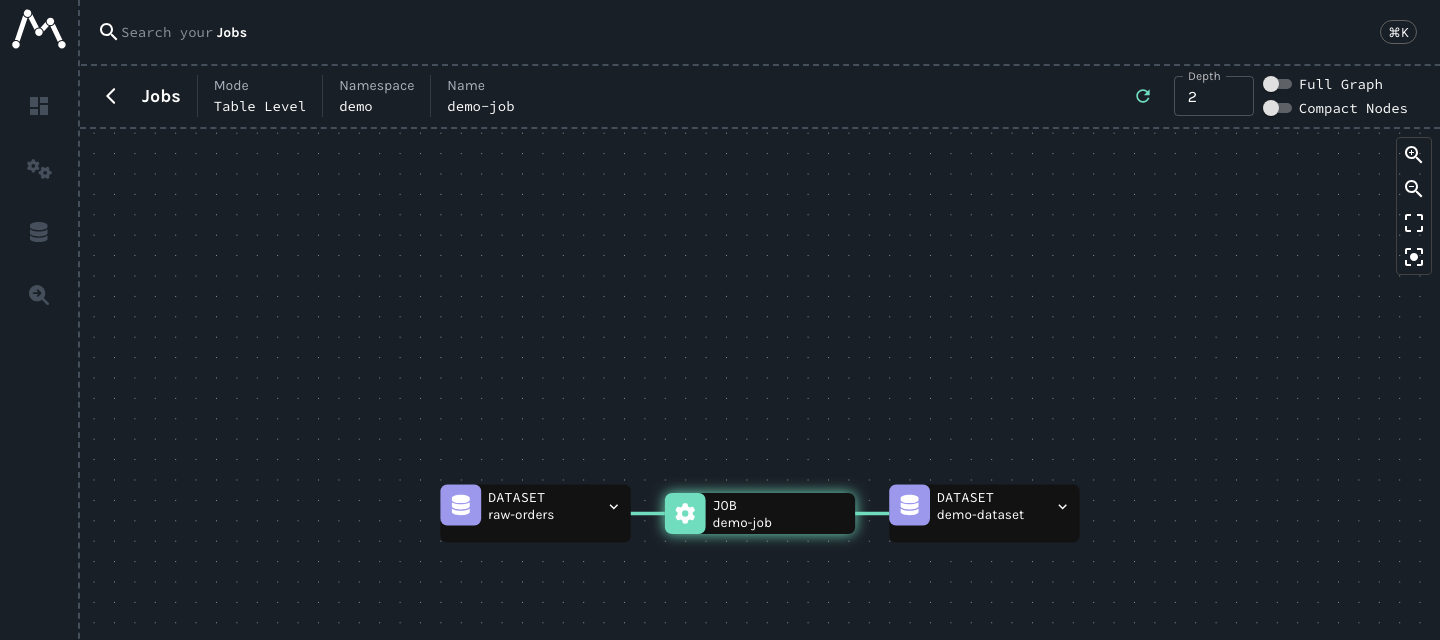Click the search magnifier icon in top bar
Screen dimensions: 1440x640
pos(109,32)
